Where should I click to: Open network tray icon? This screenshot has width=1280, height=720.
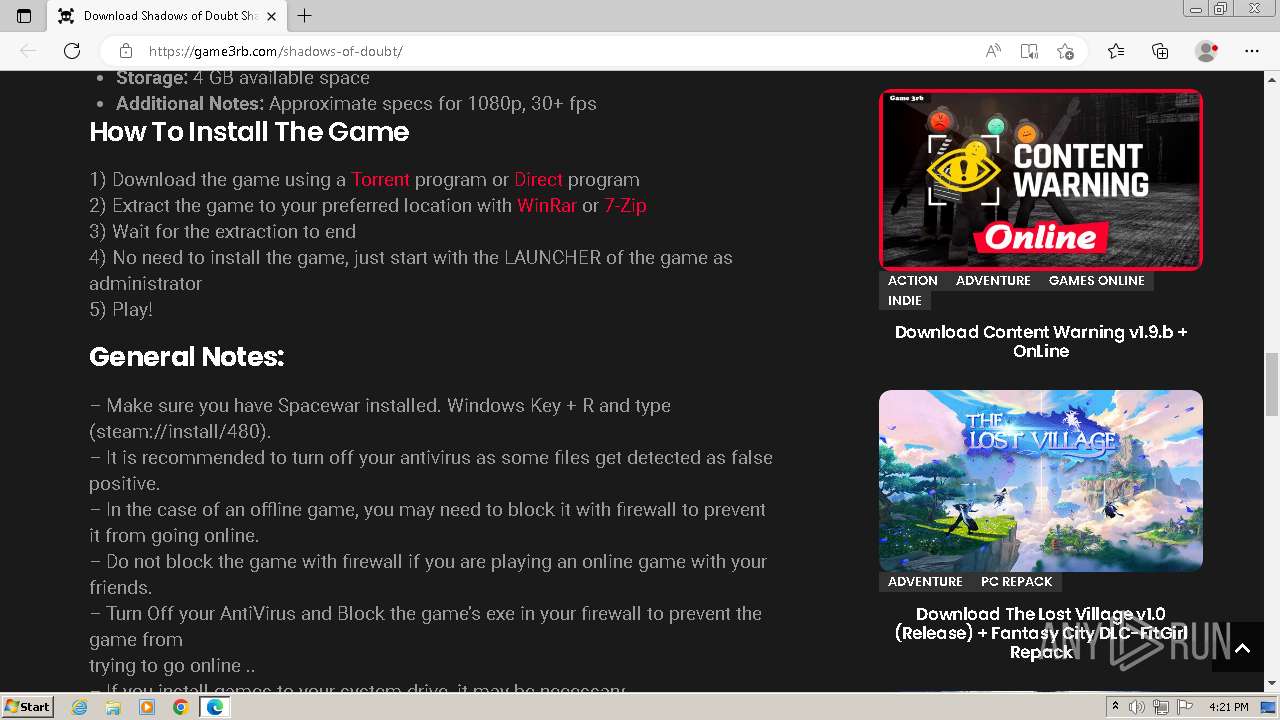coord(1161,707)
